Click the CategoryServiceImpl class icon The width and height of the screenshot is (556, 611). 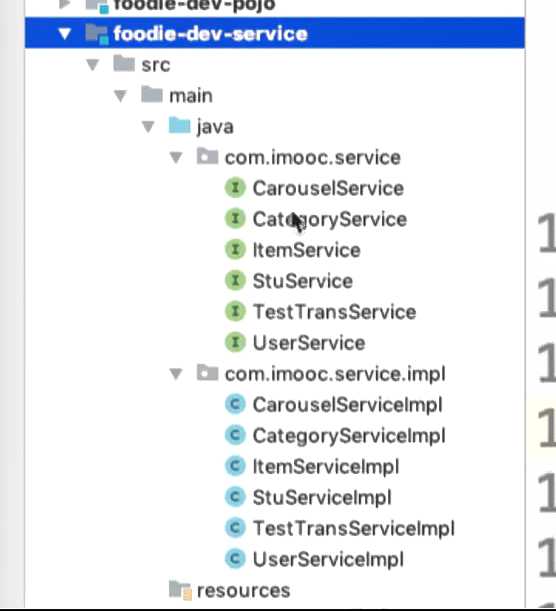click(235, 435)
